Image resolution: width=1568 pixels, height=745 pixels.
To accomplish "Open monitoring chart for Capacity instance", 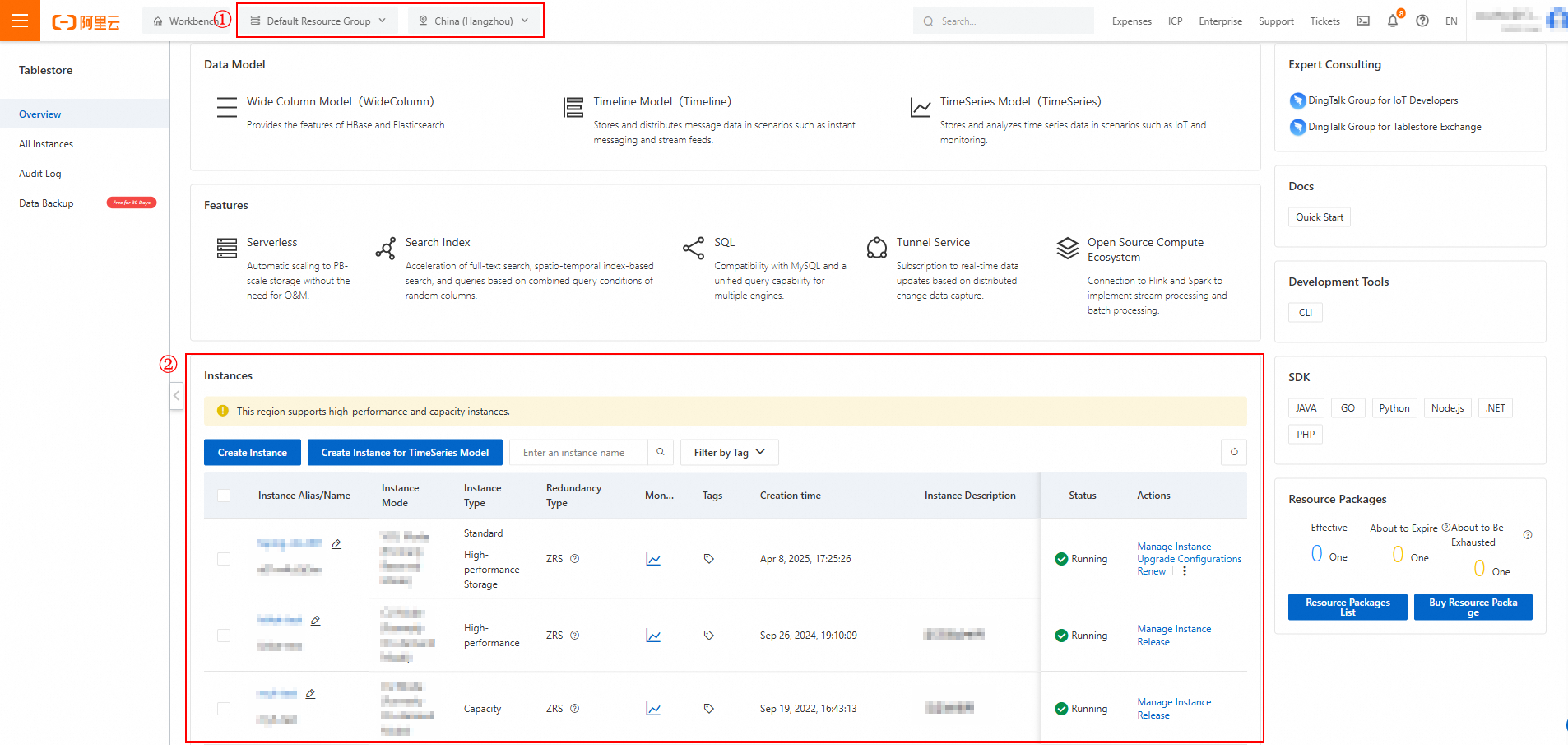I will [653, 709].
